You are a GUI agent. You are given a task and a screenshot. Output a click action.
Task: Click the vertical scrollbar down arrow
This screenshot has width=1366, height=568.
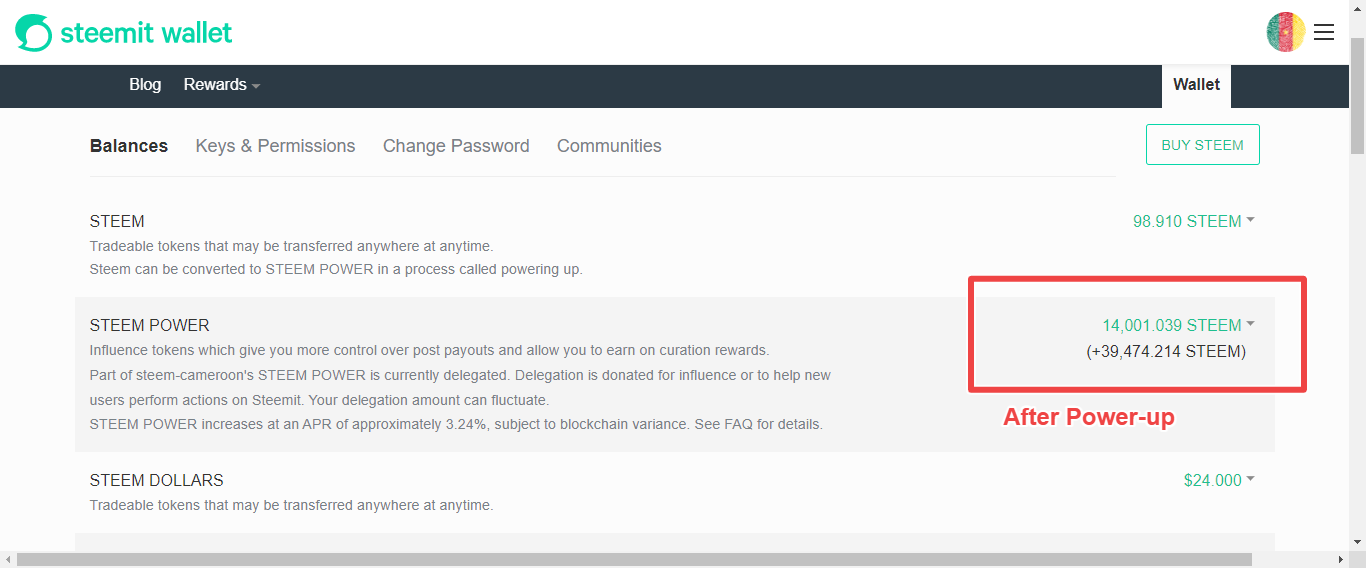(x=1357, y=541)
